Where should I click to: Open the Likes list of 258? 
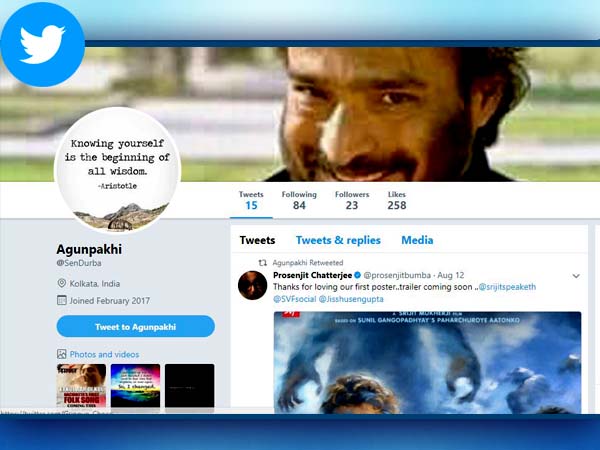(396, 200)
